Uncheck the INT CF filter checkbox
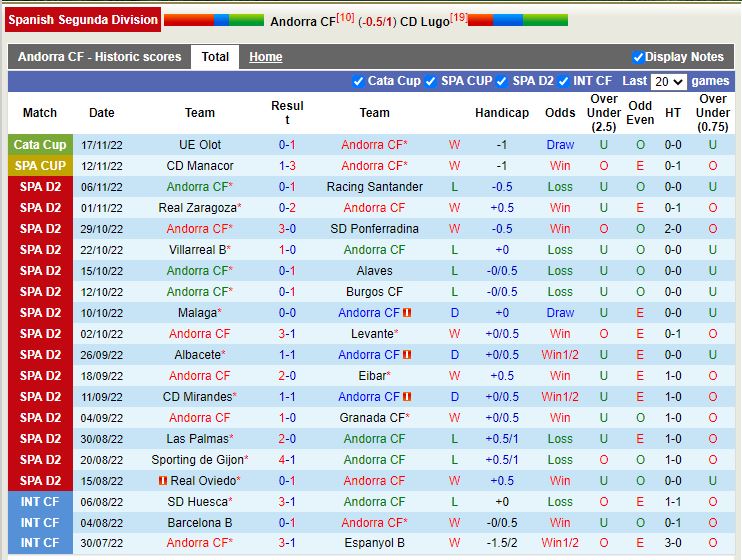This screenshot has height=560, width=742. 563,81
